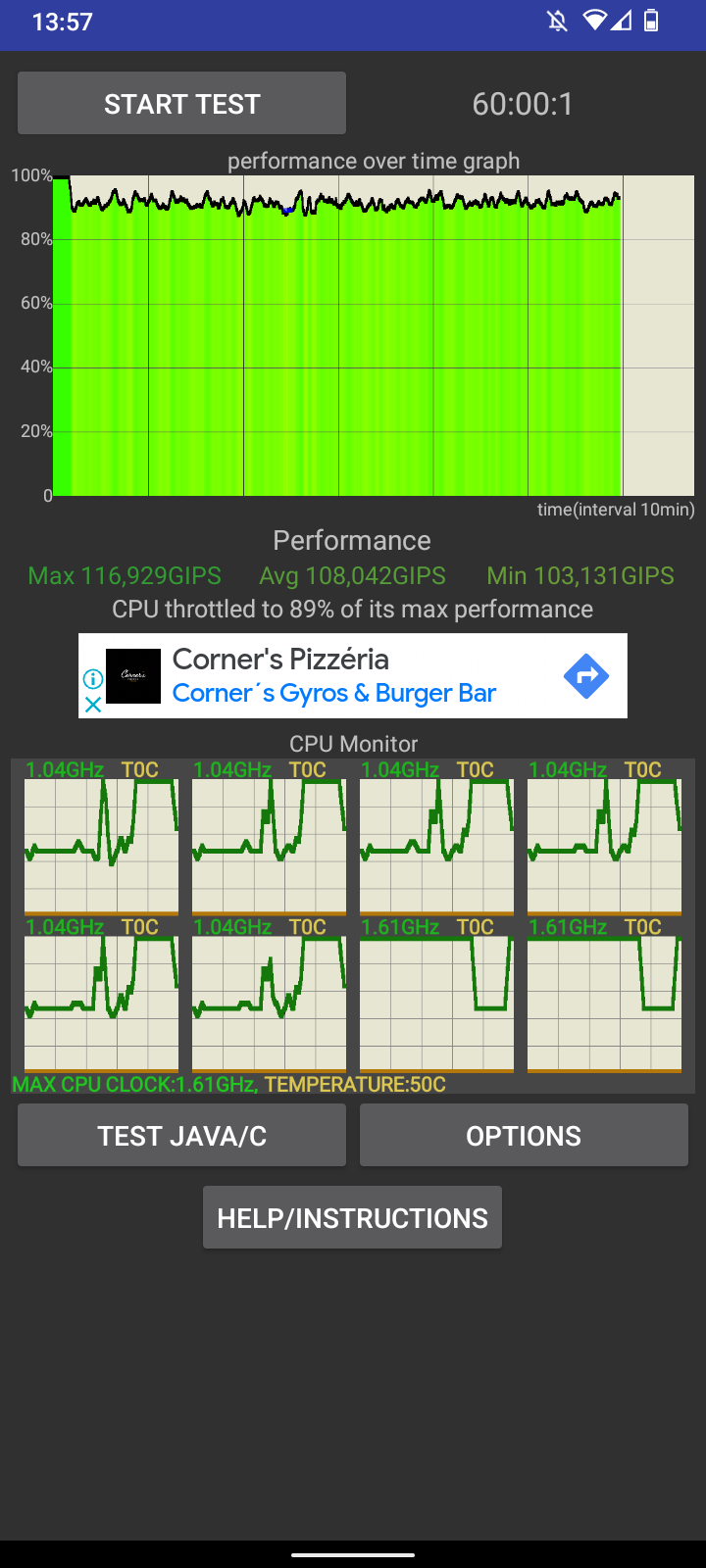Tap the muted notifications bell icon

click(x=557, y=21)
